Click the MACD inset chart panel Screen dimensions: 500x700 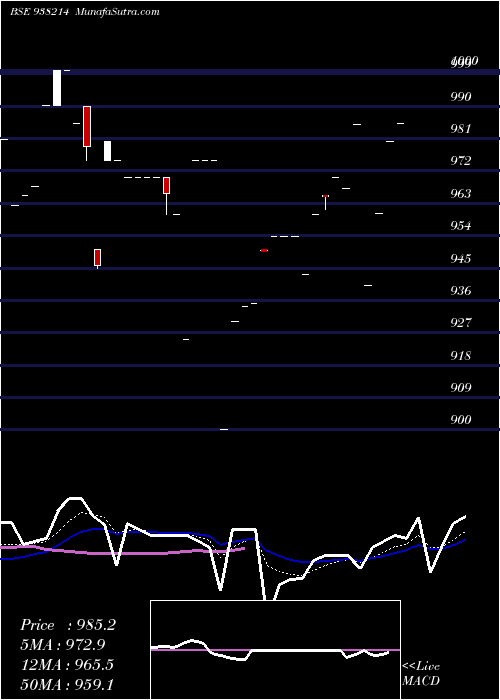(x=275, y=650)
